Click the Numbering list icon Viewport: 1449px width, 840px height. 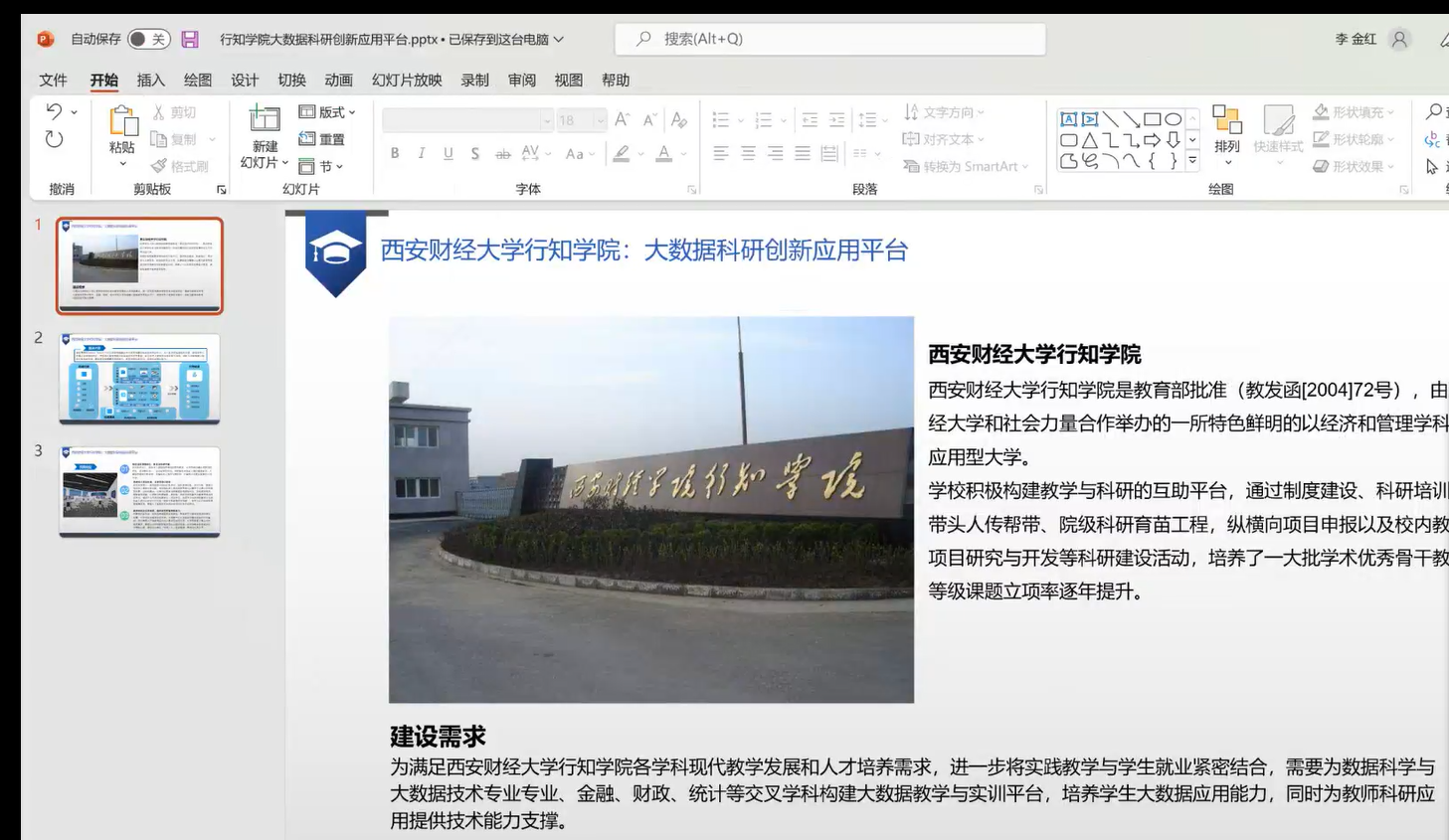tap(764, 120)
